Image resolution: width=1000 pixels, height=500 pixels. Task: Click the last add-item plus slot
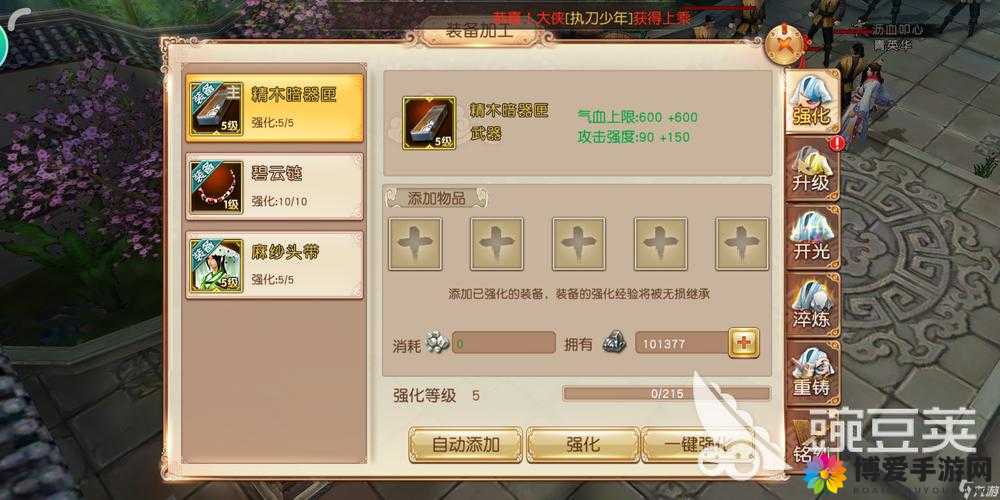742,244
